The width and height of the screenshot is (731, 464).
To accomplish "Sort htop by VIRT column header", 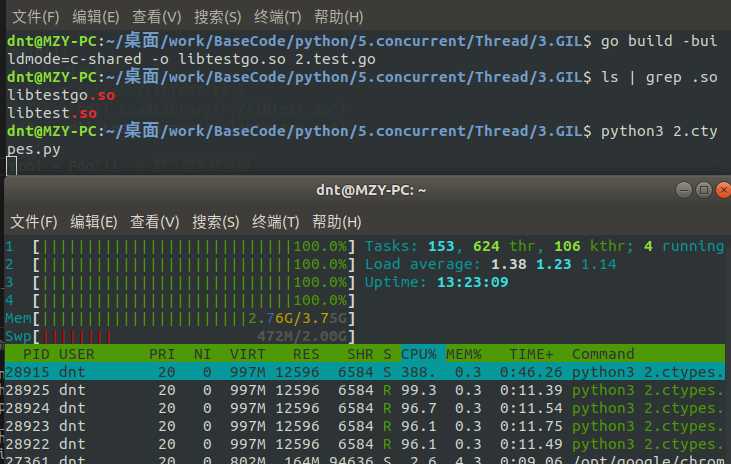I will coord(247,354).
